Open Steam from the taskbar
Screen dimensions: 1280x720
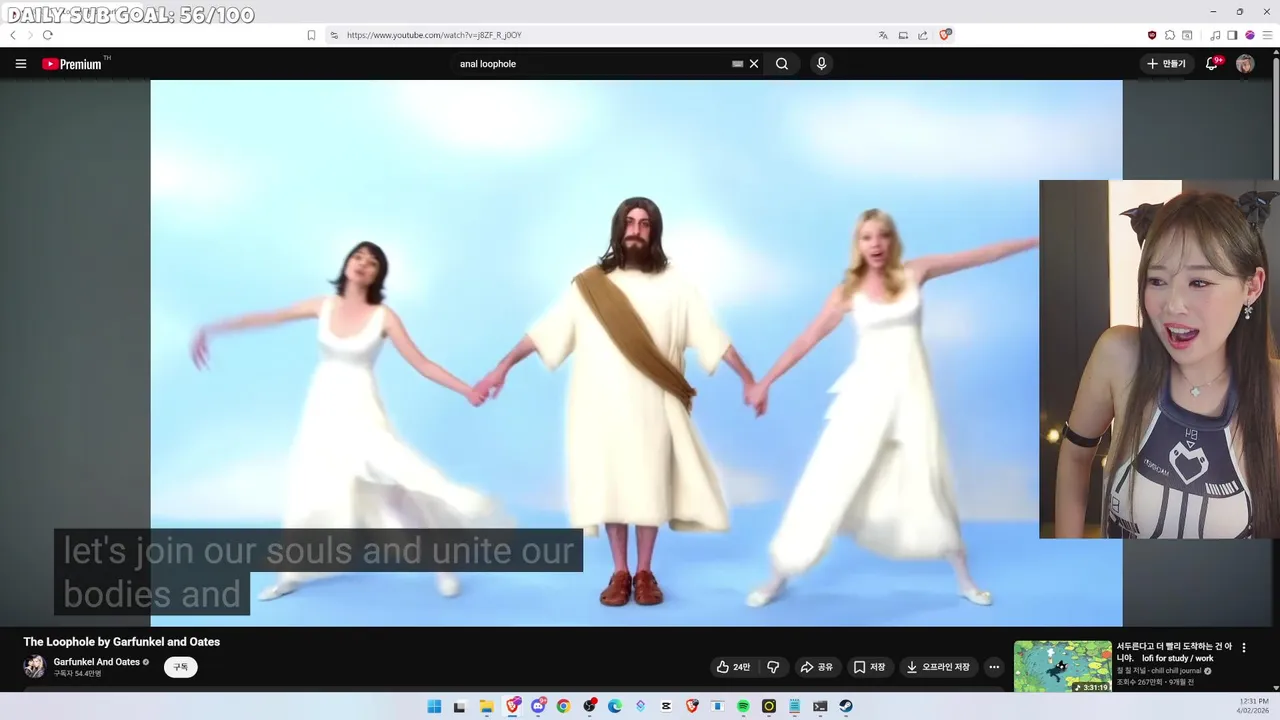click(x=846, y=706)
